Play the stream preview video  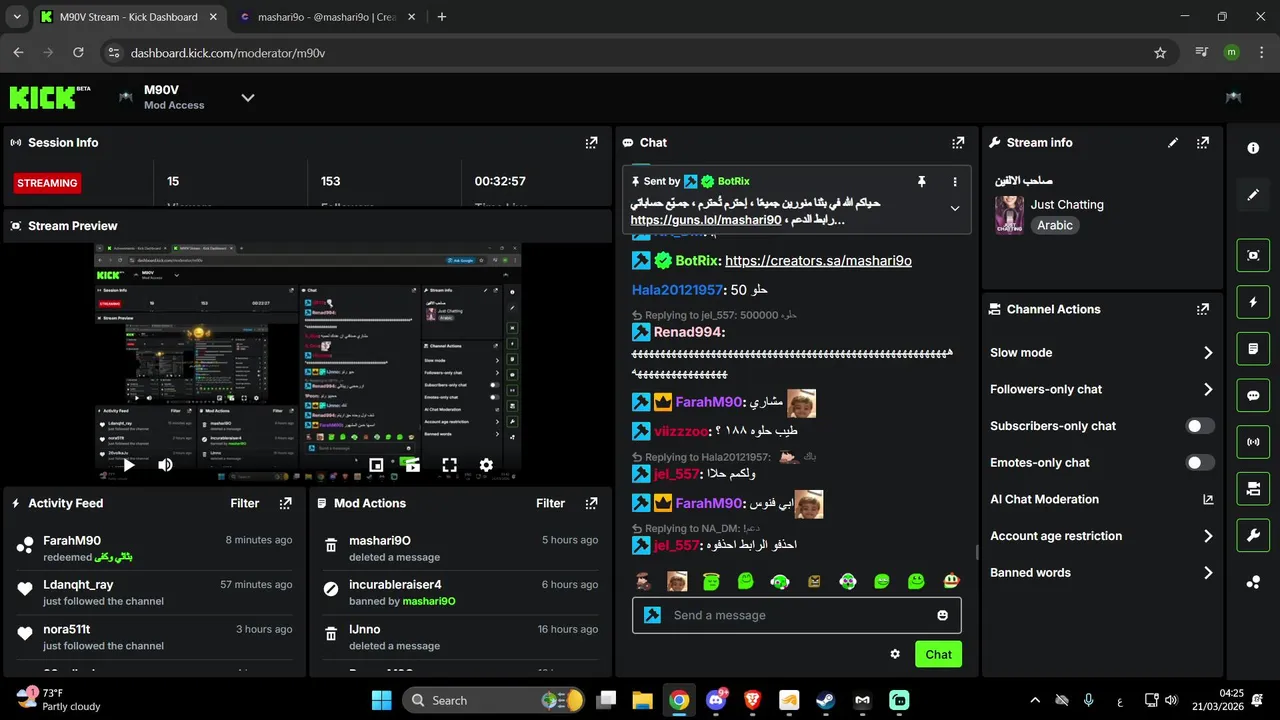coord(129,465)
